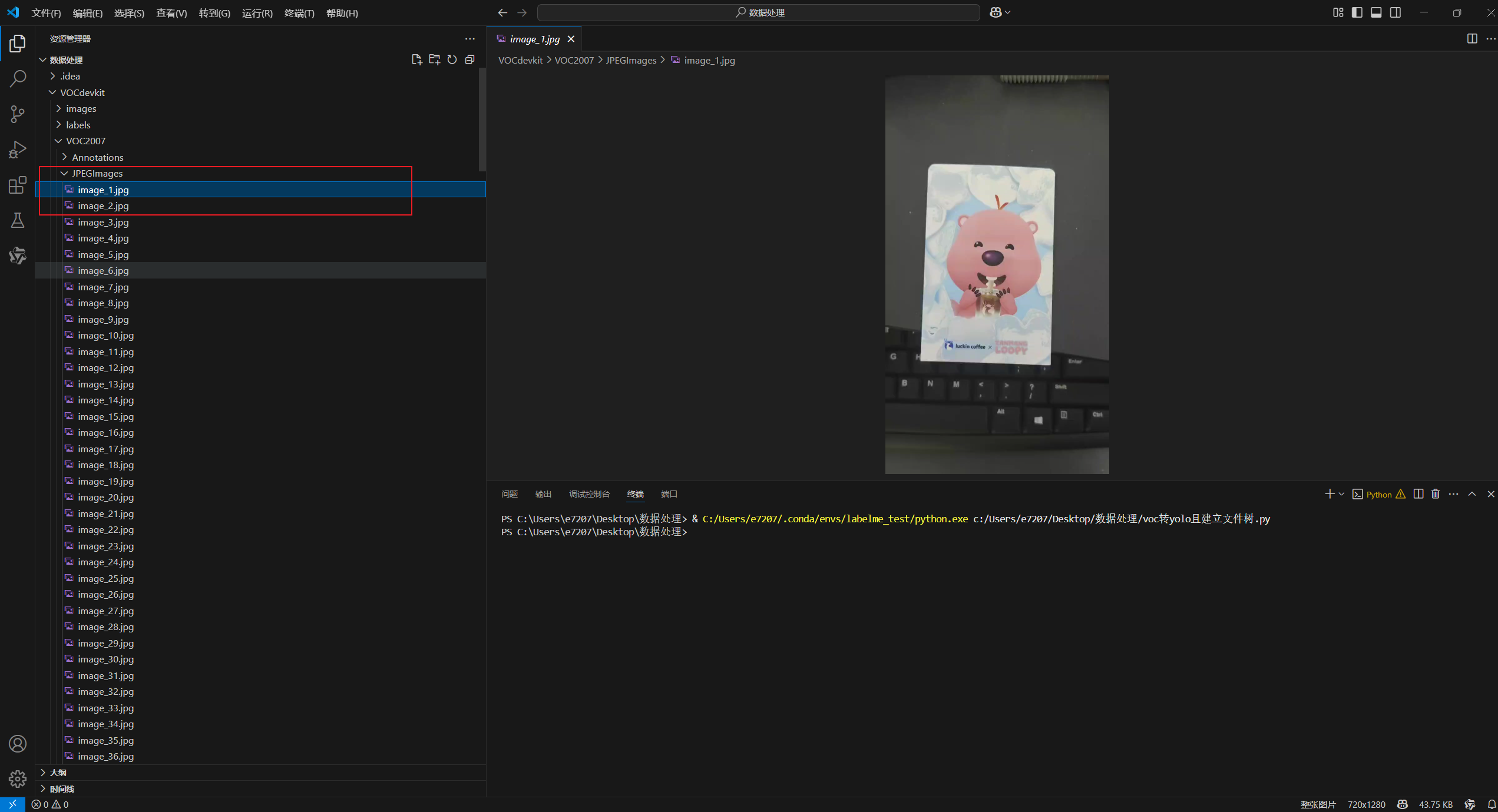
Task: Kill the terminal with the trash icon
Action: point(1435,494)
